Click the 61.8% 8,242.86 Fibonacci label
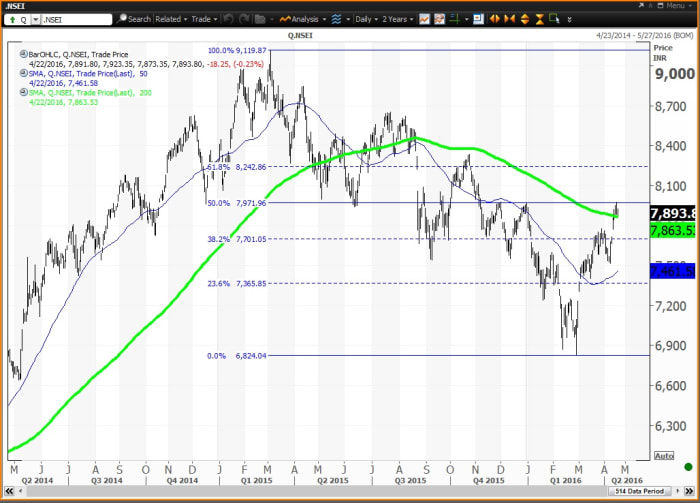Image resolution: width=700 pixels, height=503 pixels. 237,167
